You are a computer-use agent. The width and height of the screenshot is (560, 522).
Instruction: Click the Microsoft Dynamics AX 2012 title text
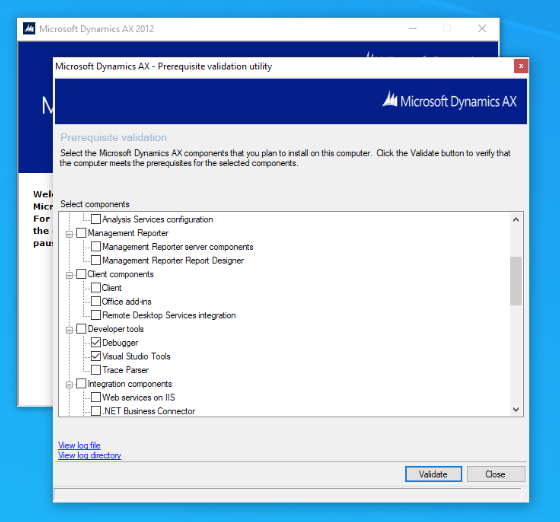coord(97,29)
